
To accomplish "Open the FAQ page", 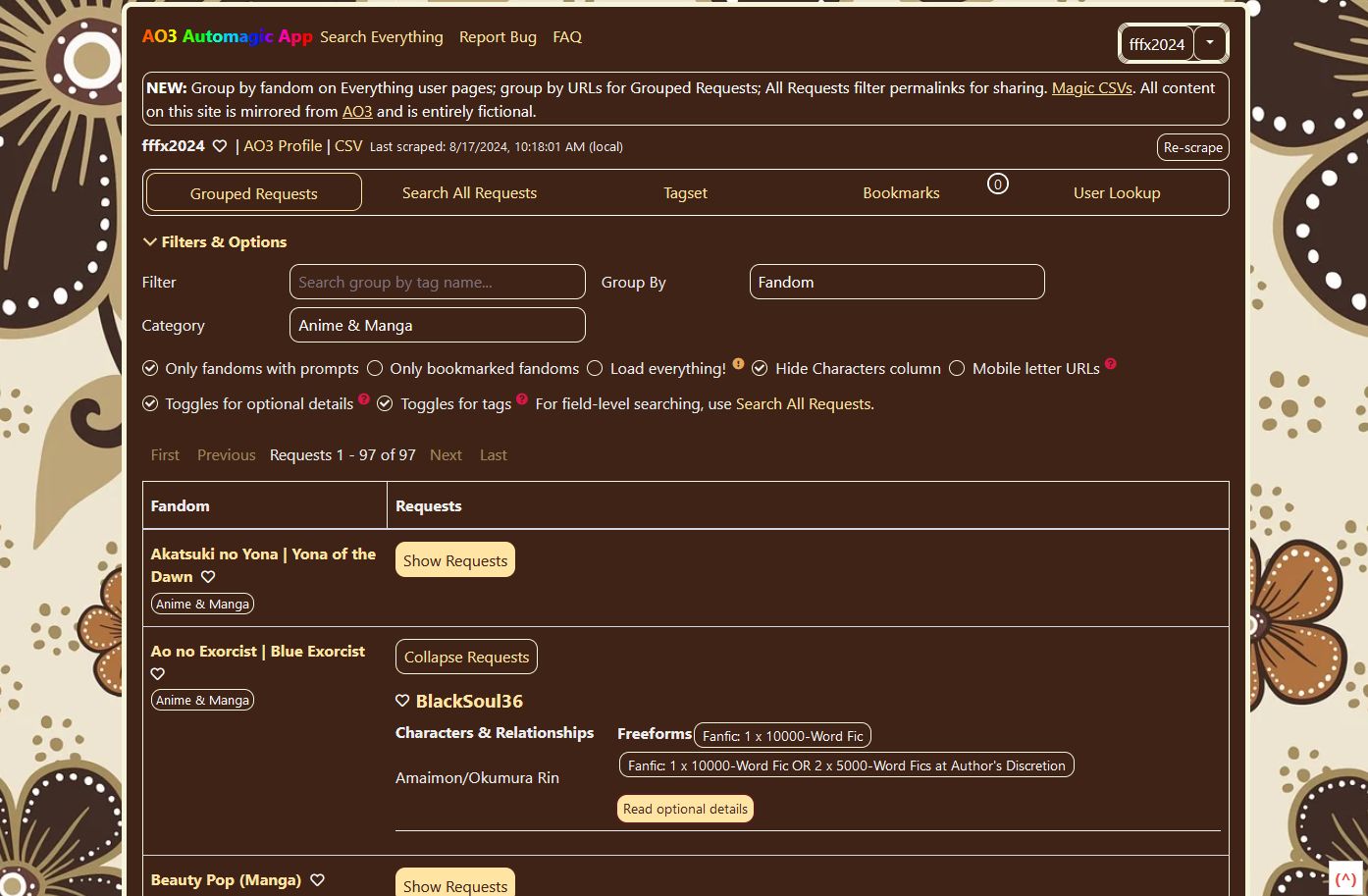I will 567,37.
